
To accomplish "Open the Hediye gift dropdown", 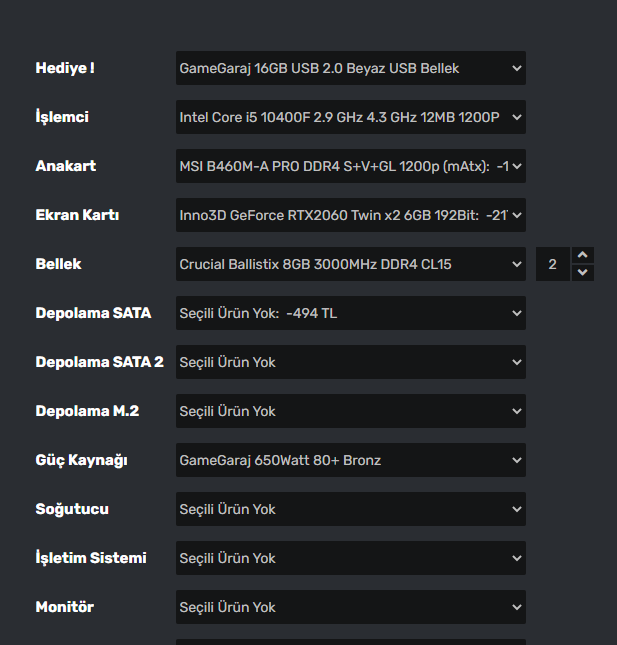I will pos(350,68).
